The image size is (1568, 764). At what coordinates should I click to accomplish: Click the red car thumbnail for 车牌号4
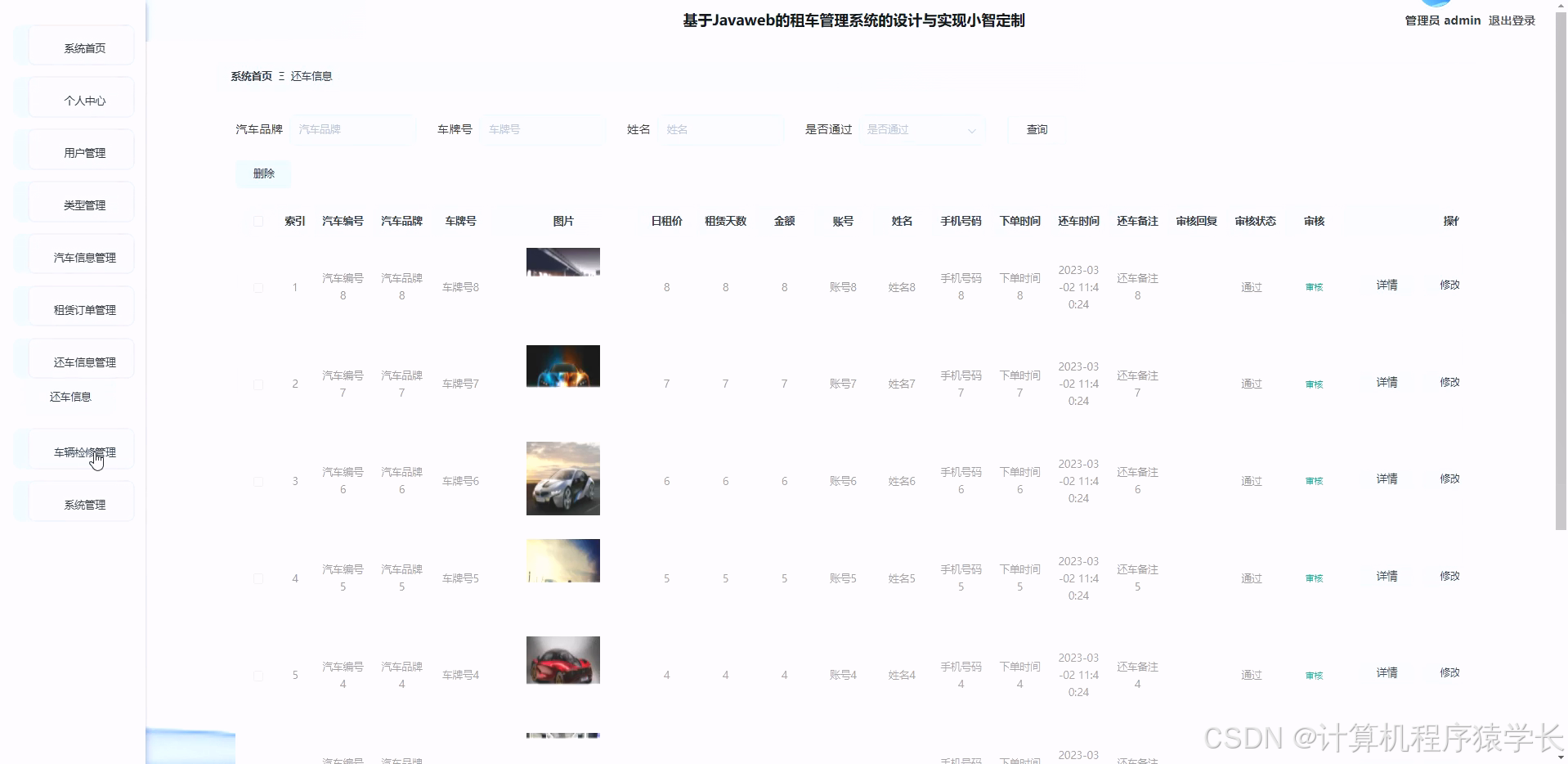coord(562,660)
